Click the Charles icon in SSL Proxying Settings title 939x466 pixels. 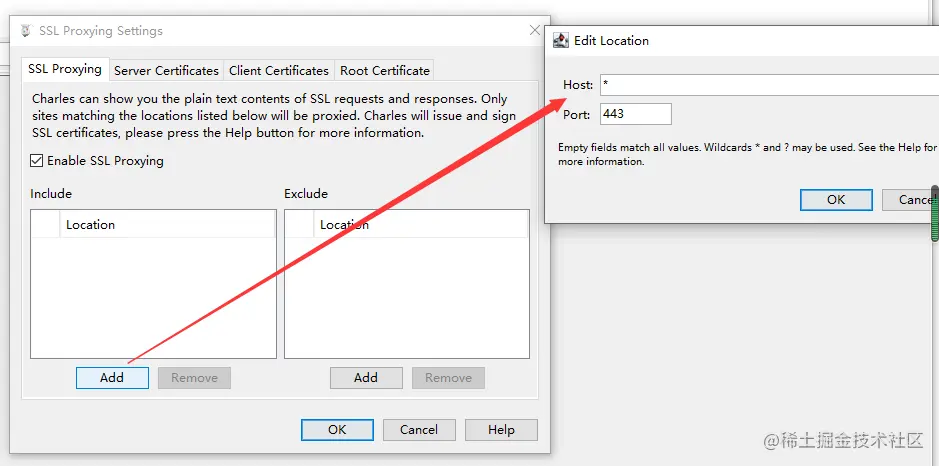tap(26, 31)
